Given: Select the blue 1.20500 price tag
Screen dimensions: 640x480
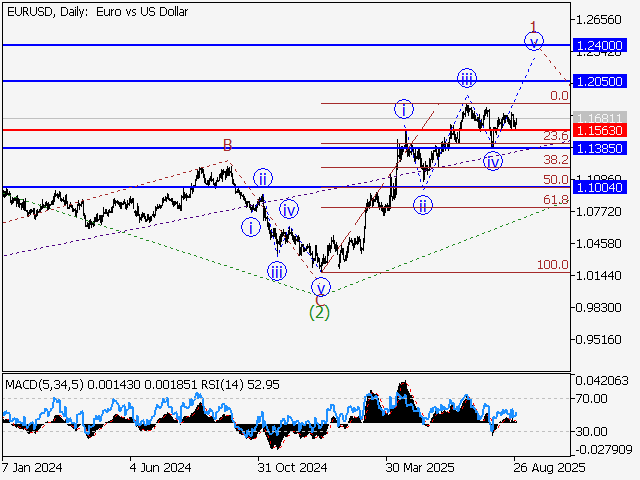Looking at the screenshot, I should [601, 80].
